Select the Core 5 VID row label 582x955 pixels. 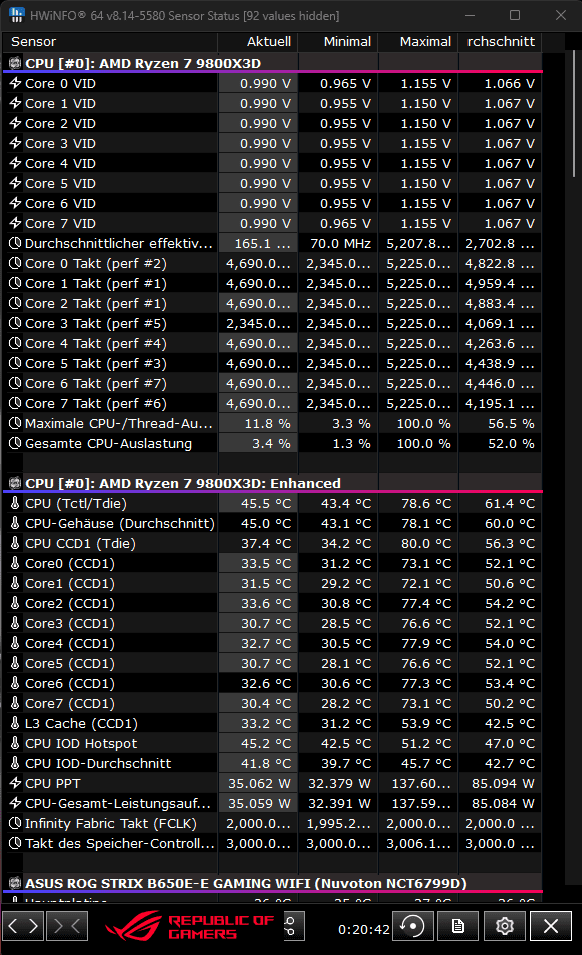click(60, 183)
